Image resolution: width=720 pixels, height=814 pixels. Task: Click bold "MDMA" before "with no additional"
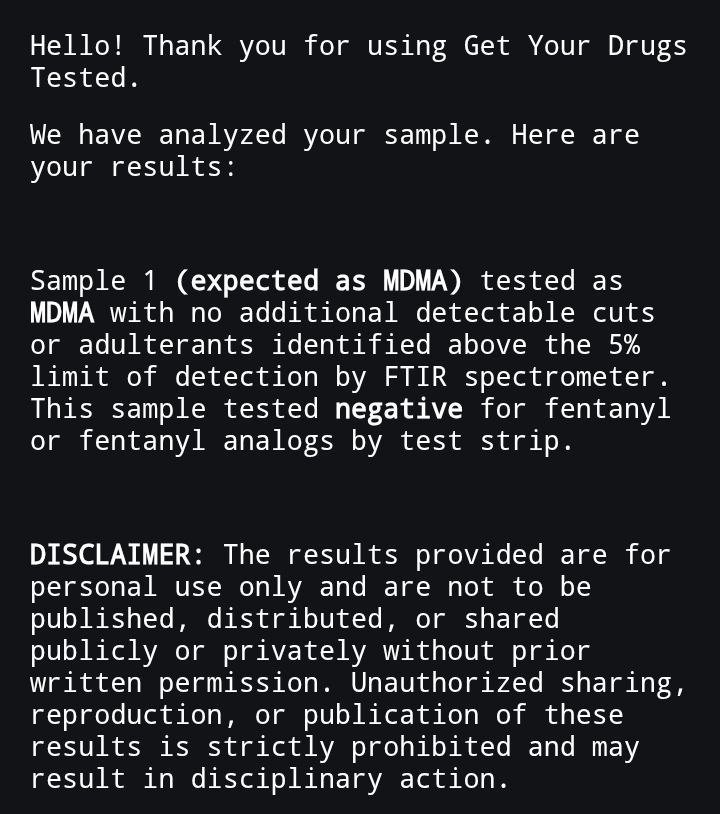(x=62, y=313)
